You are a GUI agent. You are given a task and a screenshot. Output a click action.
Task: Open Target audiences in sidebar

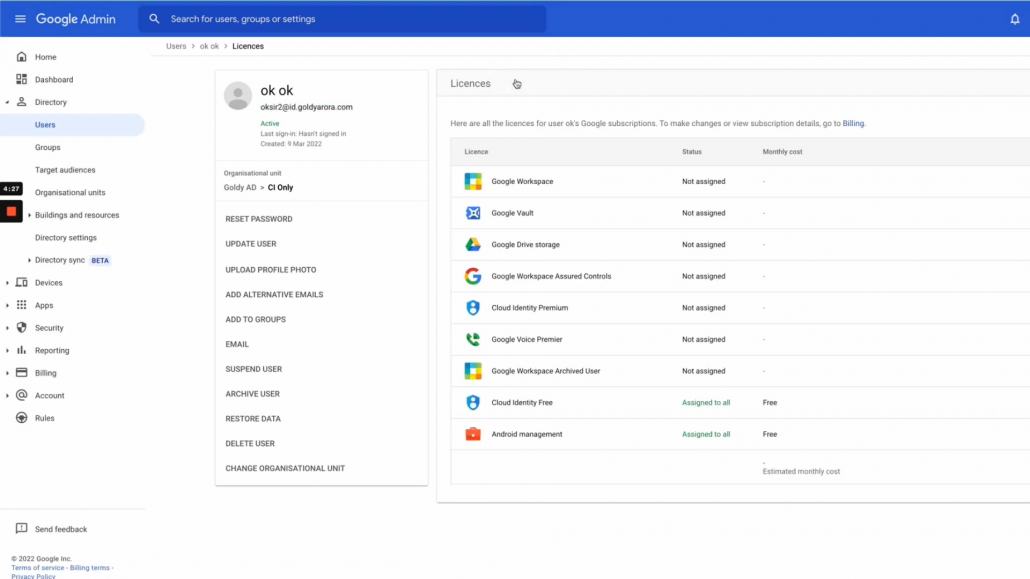coord(65,170)
